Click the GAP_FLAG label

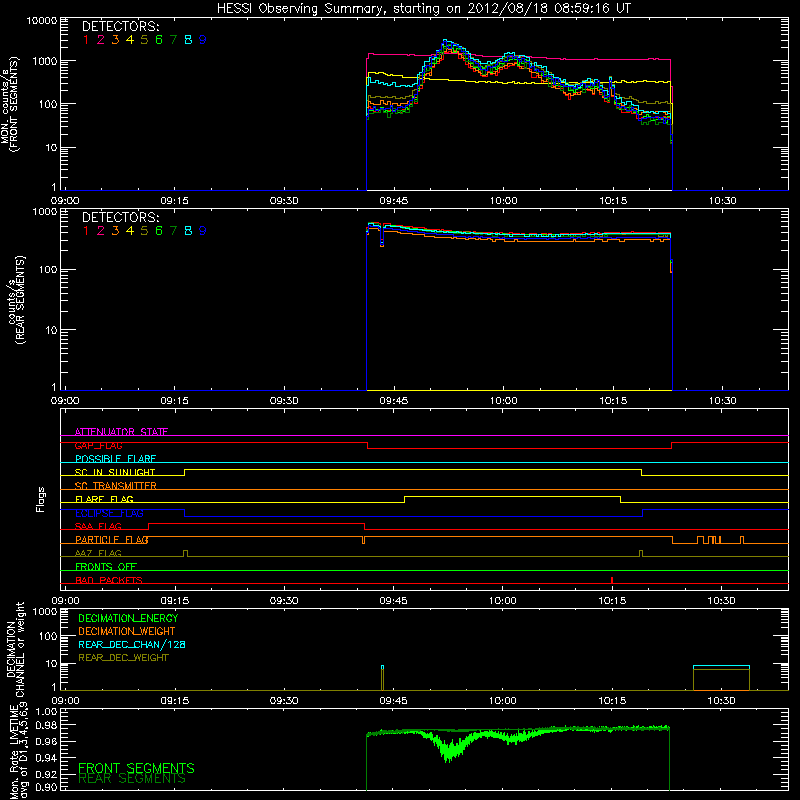click(x=98, y=445)
